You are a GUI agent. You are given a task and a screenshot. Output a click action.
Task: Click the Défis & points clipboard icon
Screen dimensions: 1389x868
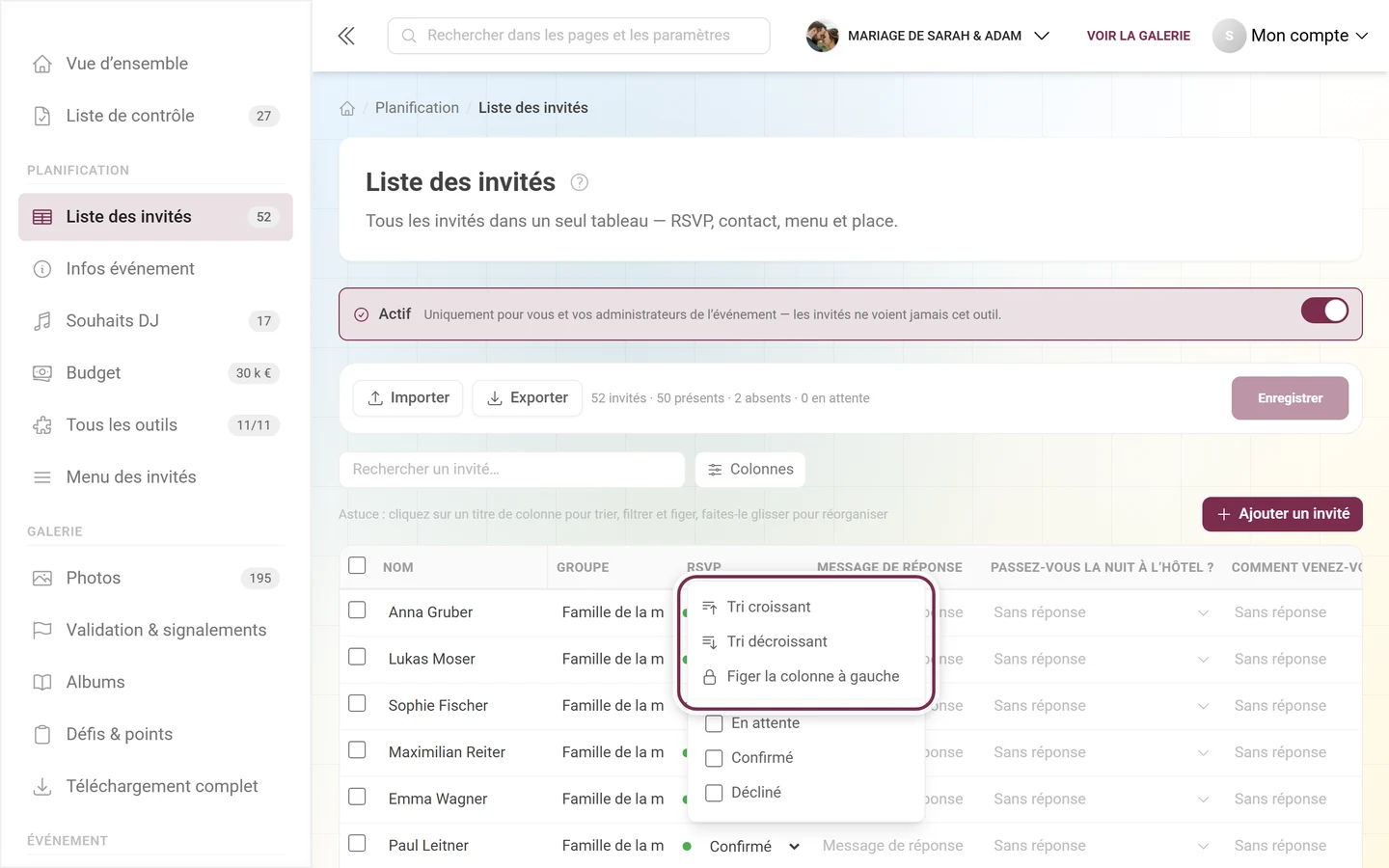click(42, 735)
